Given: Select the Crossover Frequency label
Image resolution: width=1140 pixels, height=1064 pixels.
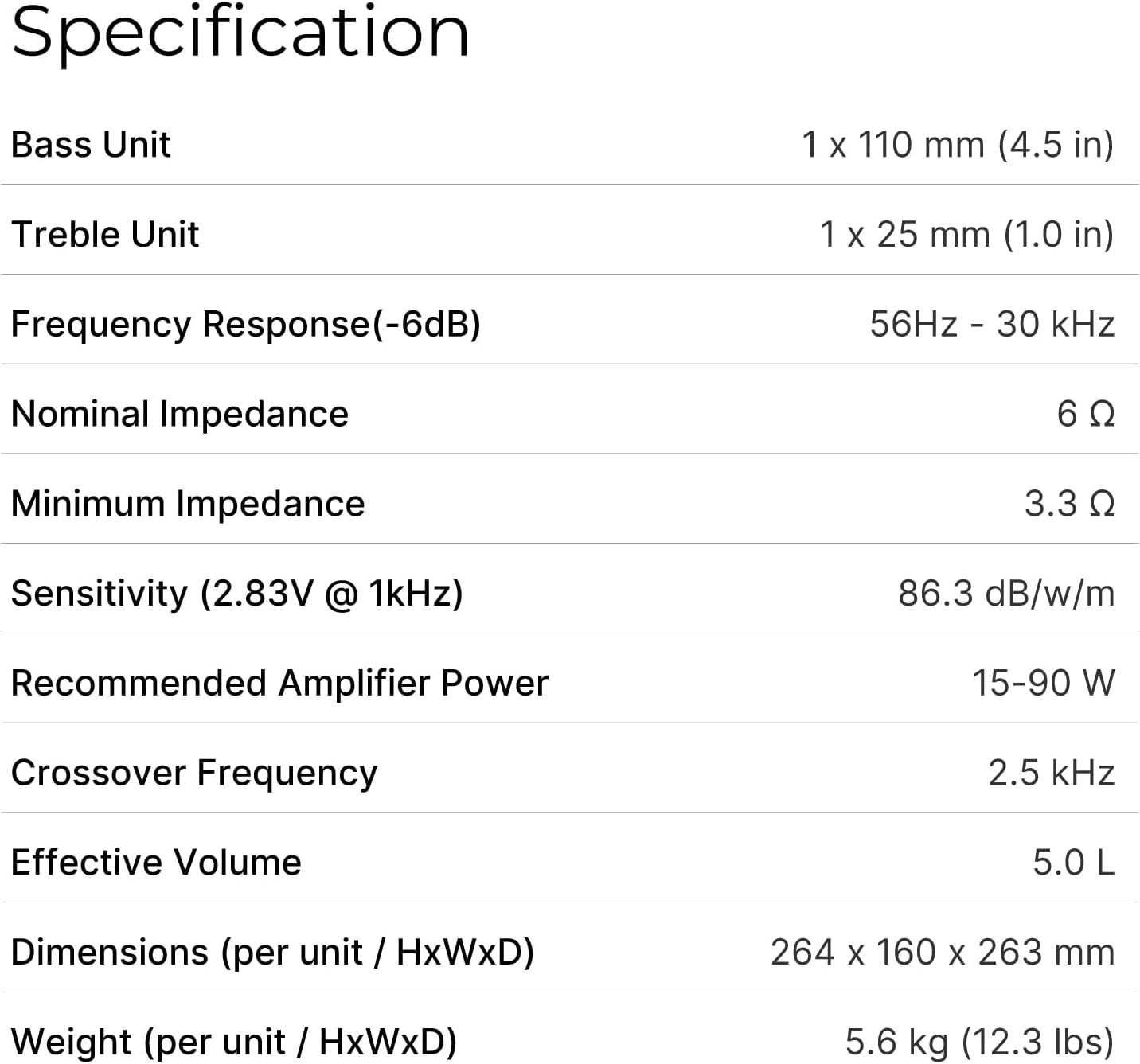Looking at the screenshot, I should (x=194, y=773).
